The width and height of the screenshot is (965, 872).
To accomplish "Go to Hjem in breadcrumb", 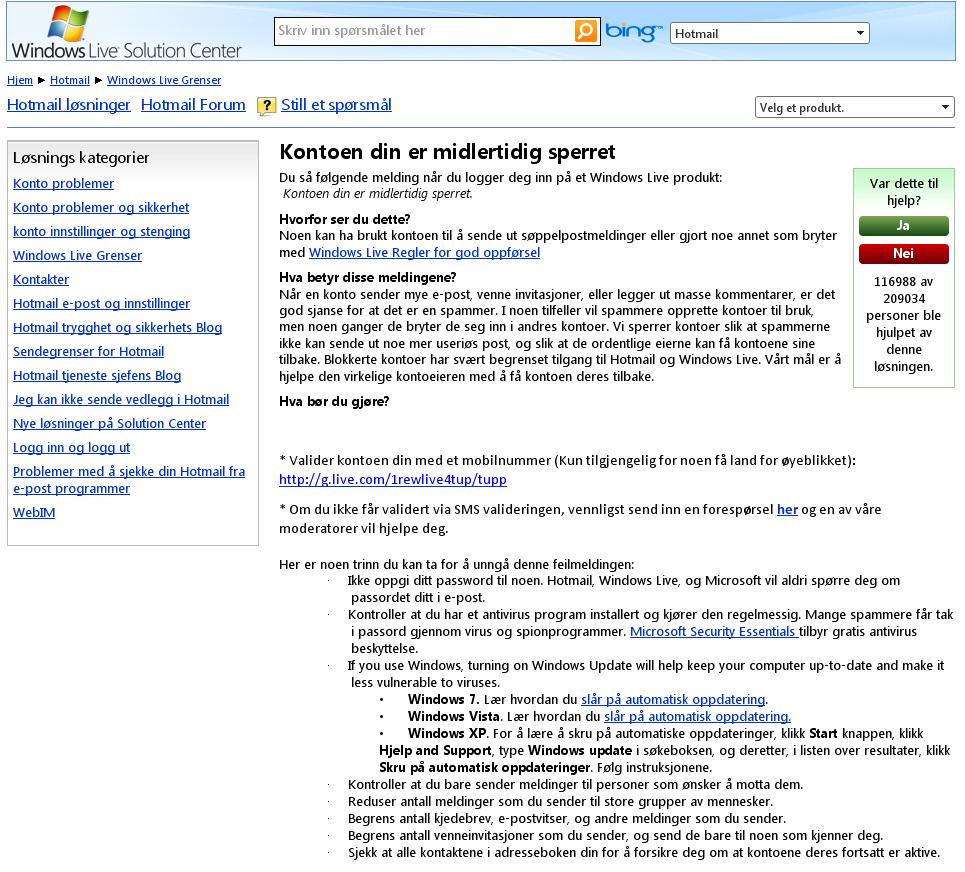I will pyautogui.click(x=20, y=80).
